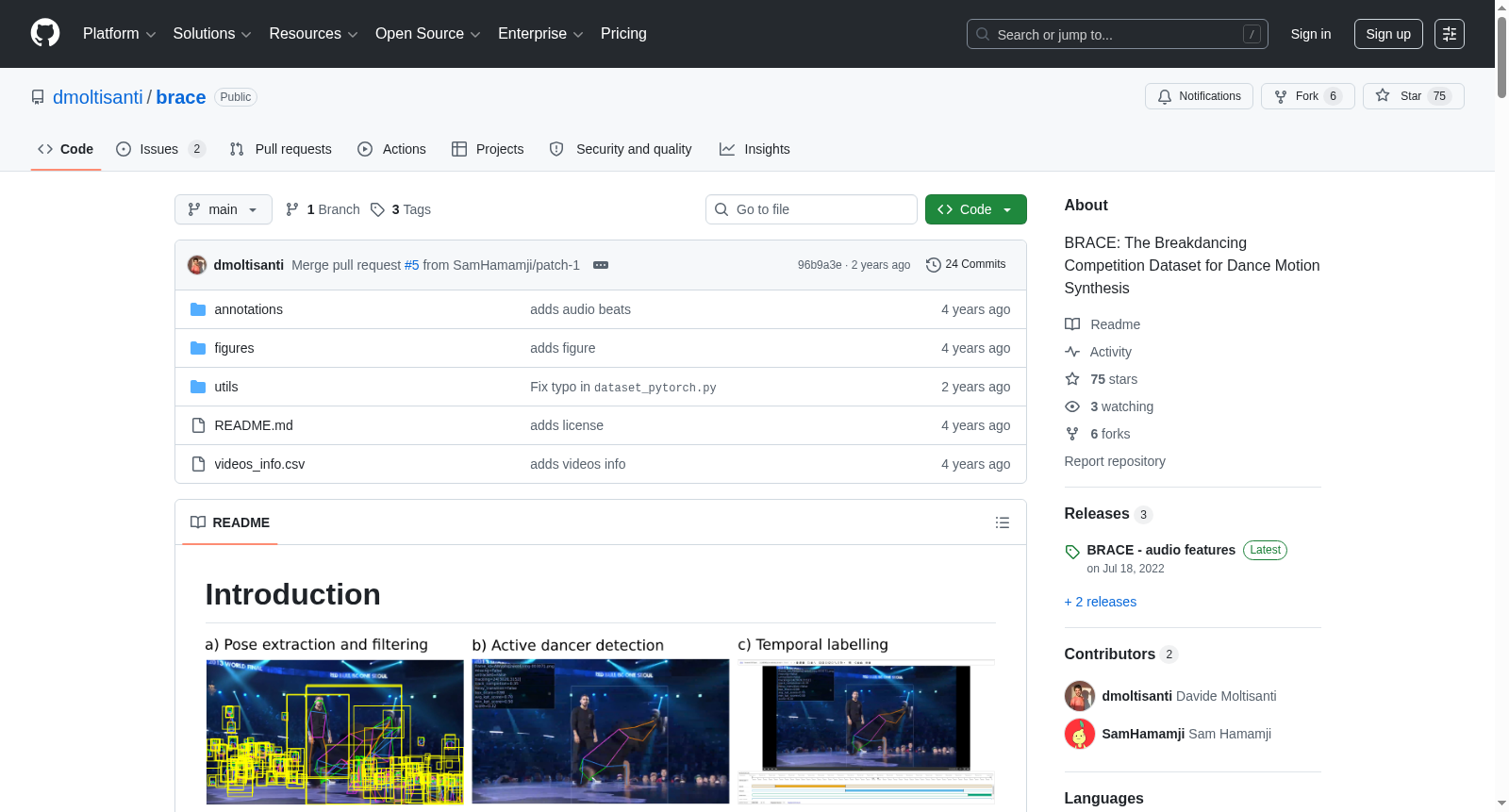Click the Activity pulse icon
This screenshot has width=1509, height=812.
1072,352
